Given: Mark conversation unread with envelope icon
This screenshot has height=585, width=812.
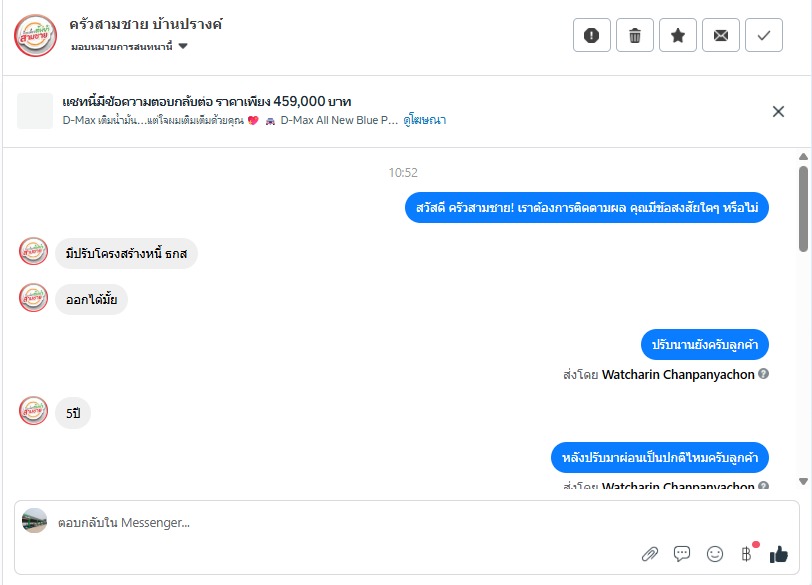Looking at the screenshot, I should tap(720, 35).
